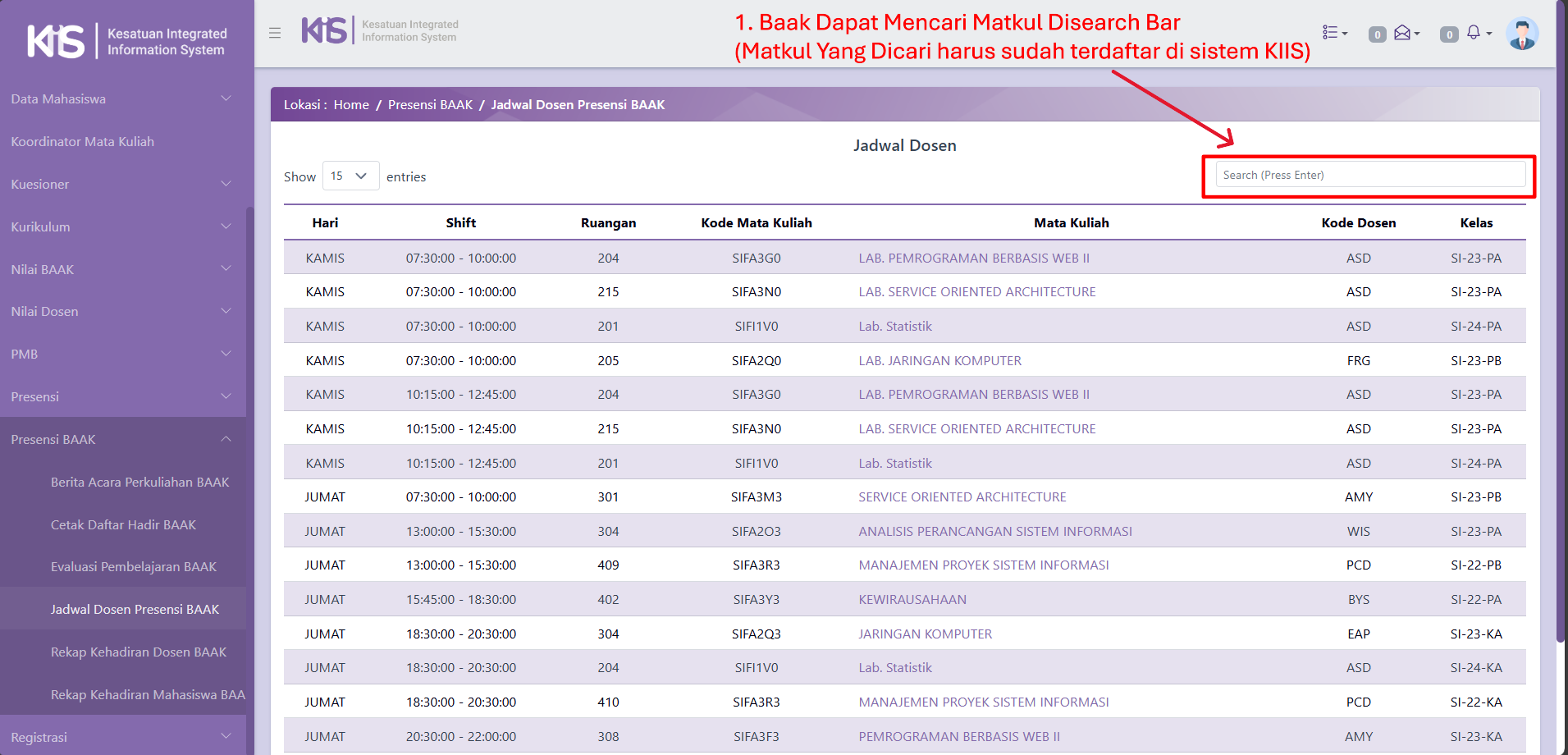Open KEWIRAUSAHAAN course link
This screenshot has width=1568, height=755.
[912, 599]
